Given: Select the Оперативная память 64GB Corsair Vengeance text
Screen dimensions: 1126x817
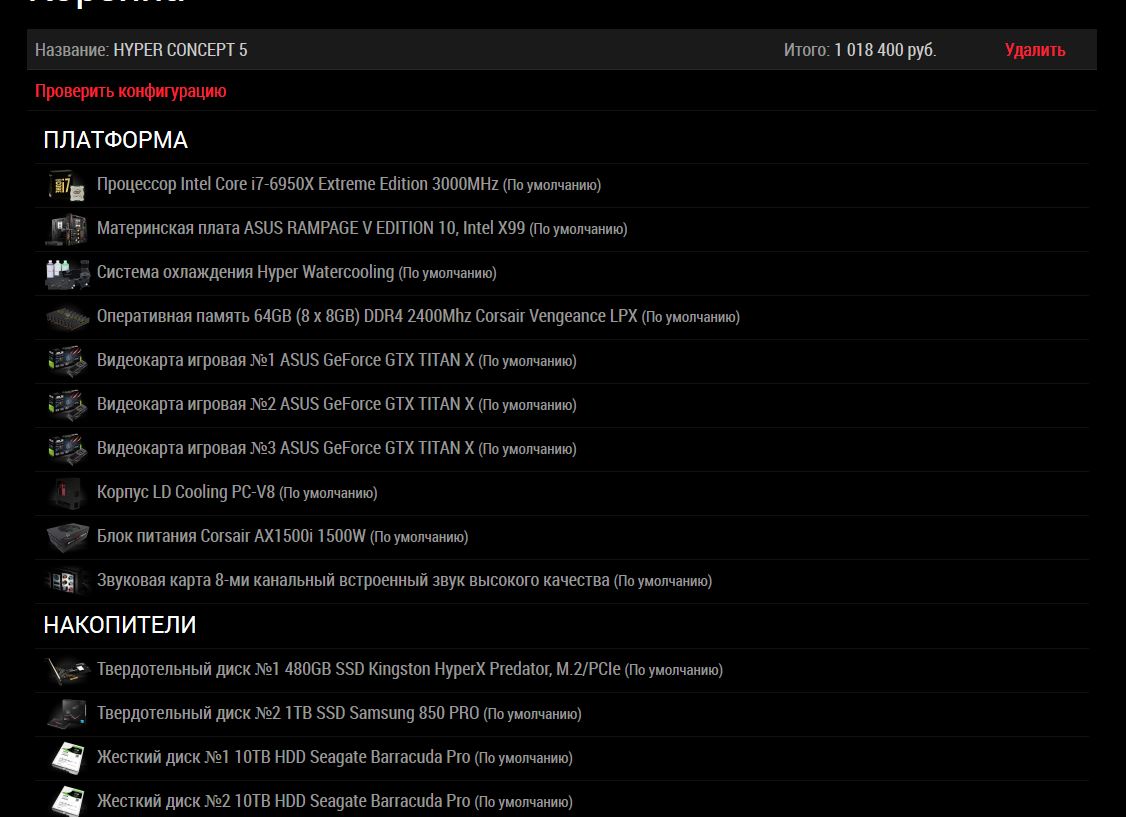Looking at the screenshot, I should coord(418,317).
